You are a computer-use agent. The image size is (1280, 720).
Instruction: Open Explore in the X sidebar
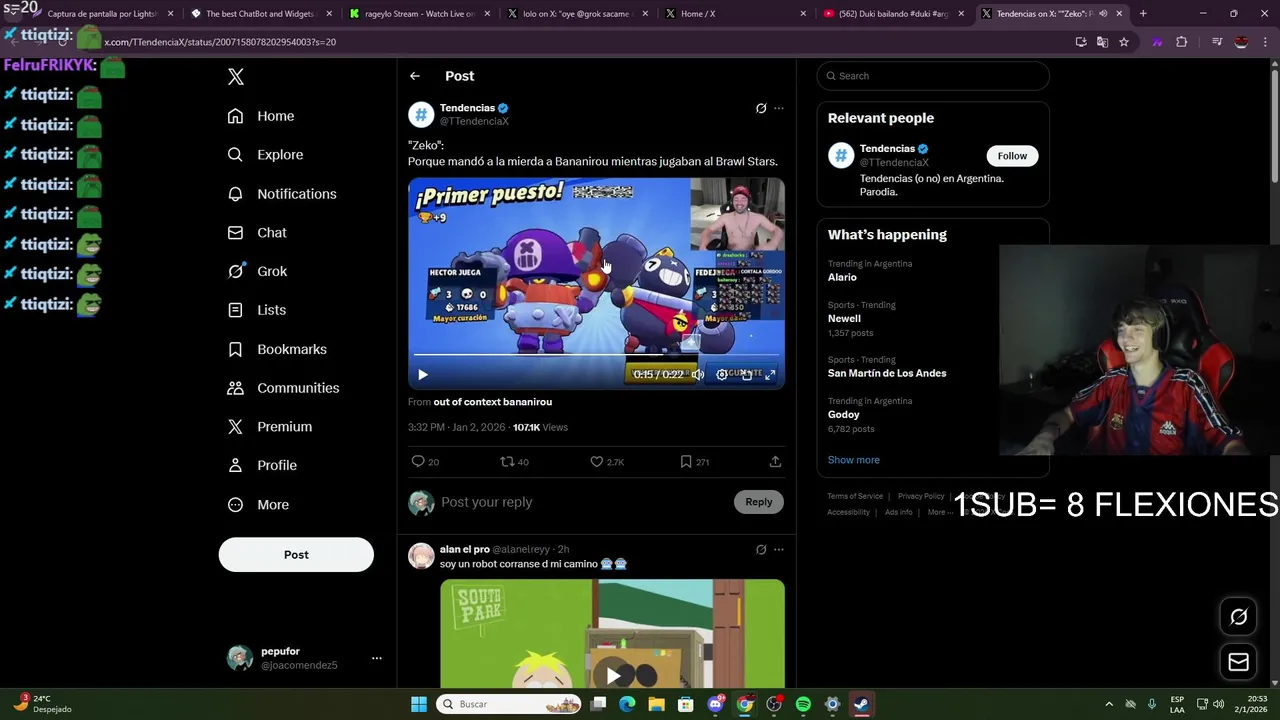[x=265, y=155]
